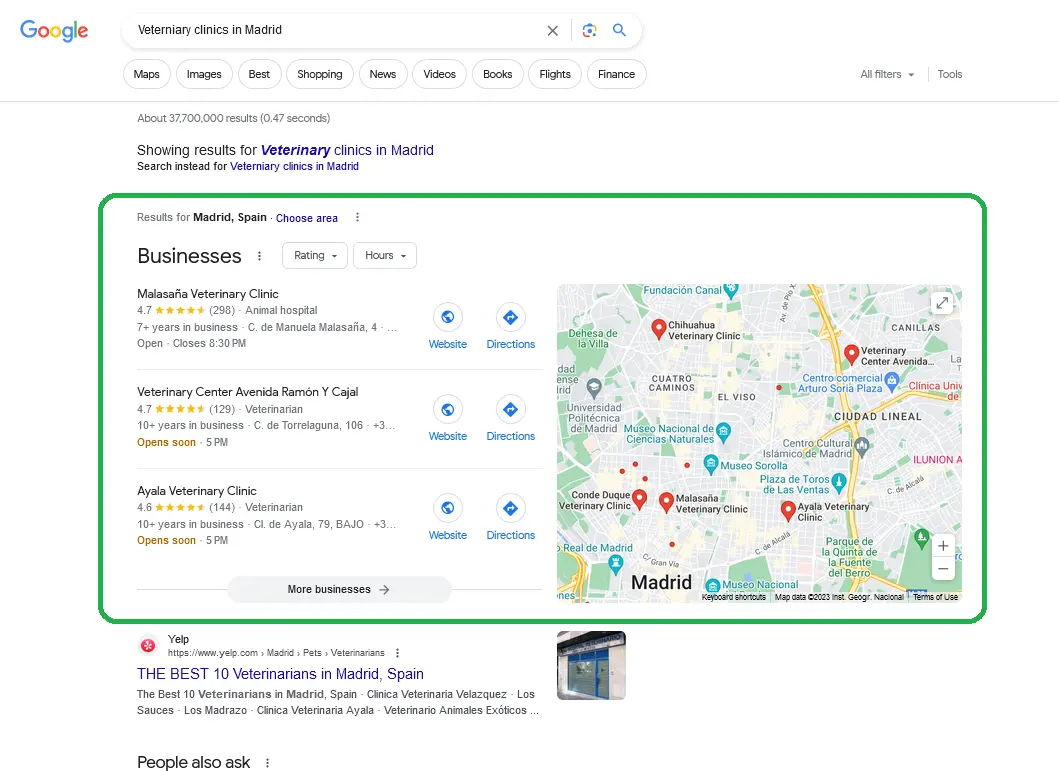
Task: Click the More businesses button
Action: tap(339, 589)
